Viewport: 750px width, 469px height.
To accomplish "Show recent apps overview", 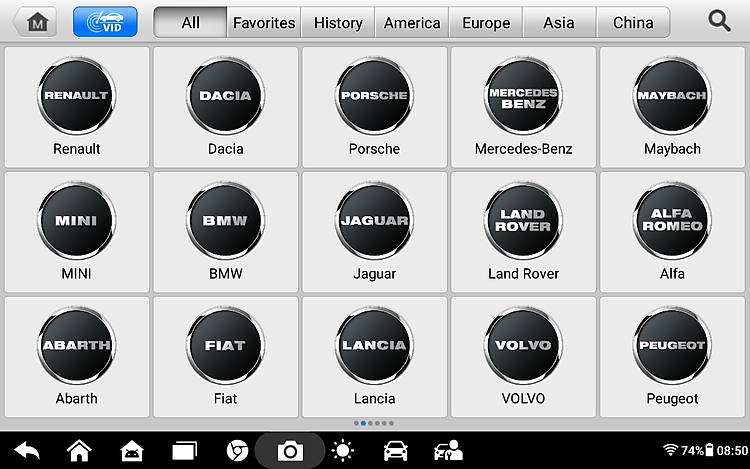I will click(x=185, y=451).
